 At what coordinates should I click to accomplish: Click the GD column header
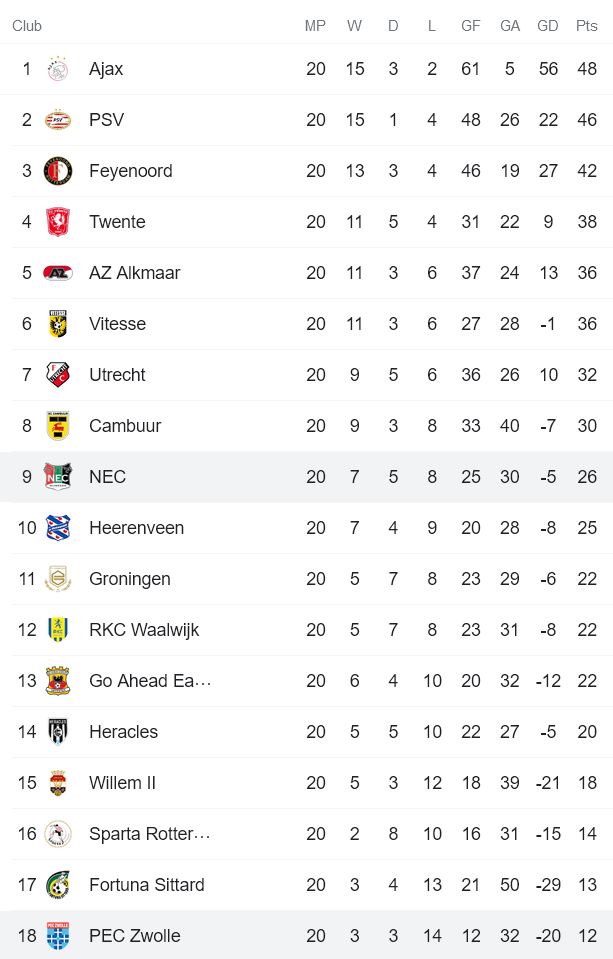[547, 26]
